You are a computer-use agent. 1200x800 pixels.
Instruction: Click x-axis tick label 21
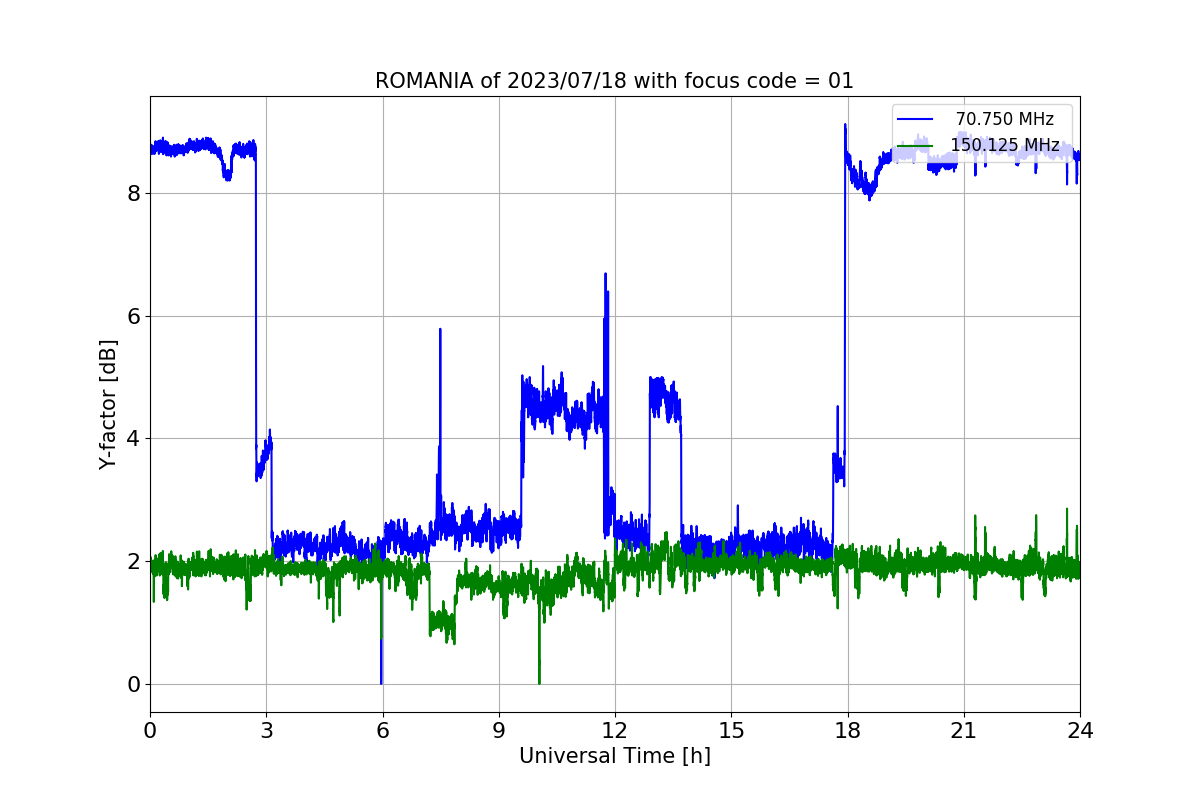point(964,731)
